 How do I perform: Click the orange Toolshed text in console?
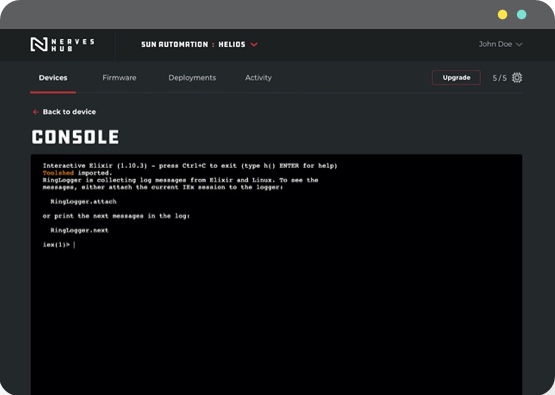point(58,173)
